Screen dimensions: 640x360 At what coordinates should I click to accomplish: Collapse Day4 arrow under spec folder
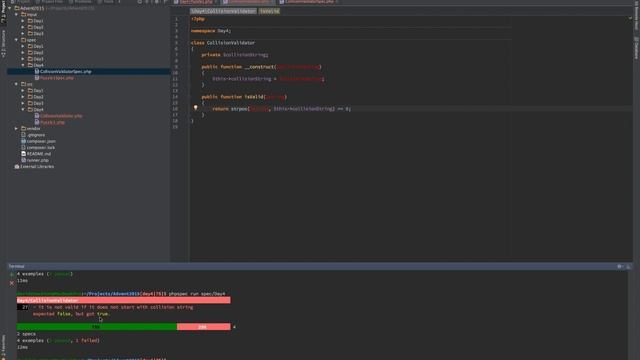[x=23, y=65]
